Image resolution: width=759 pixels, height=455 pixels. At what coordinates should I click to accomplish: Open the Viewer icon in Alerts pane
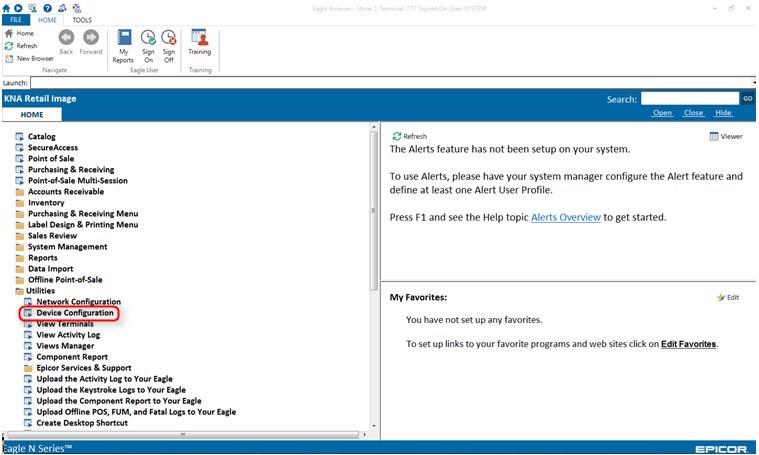714,136
